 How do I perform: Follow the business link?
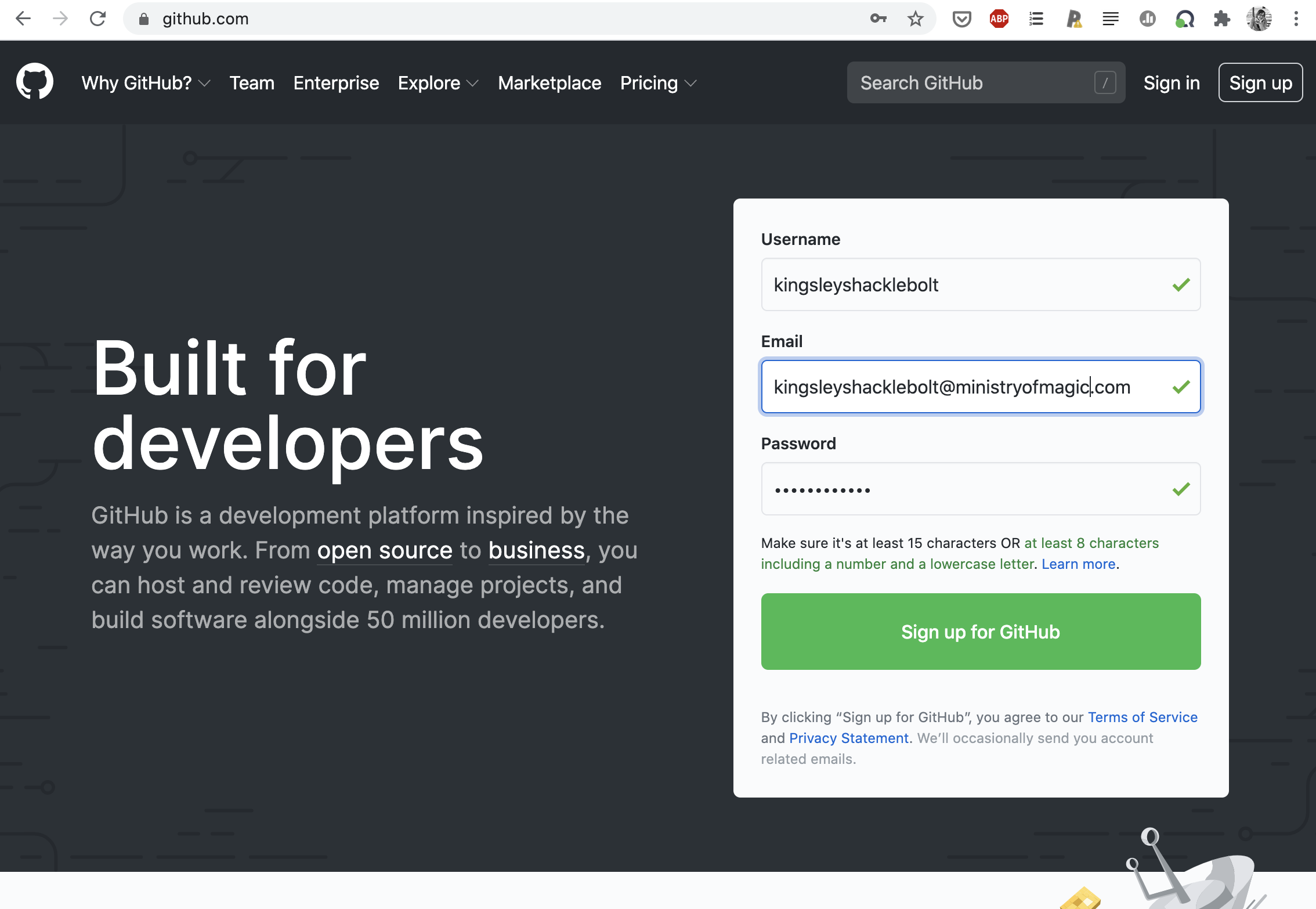[x=536, y=550]
